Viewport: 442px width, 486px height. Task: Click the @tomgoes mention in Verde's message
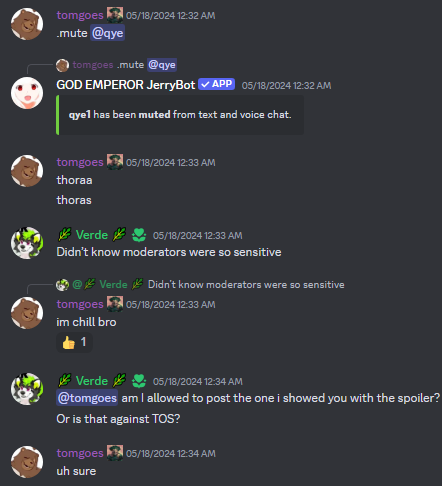tap(87, 398)
